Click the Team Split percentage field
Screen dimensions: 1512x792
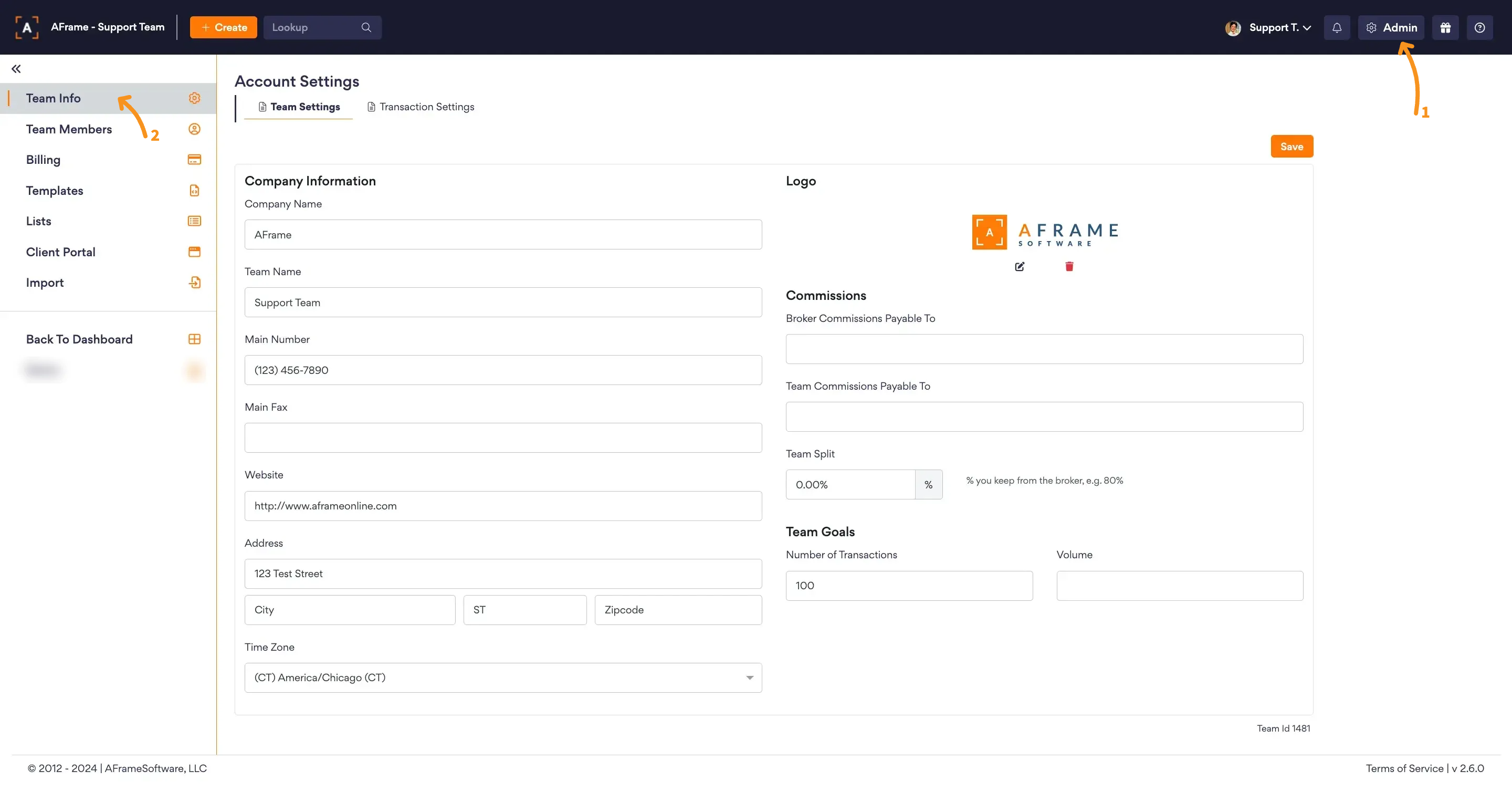point(849,485)
